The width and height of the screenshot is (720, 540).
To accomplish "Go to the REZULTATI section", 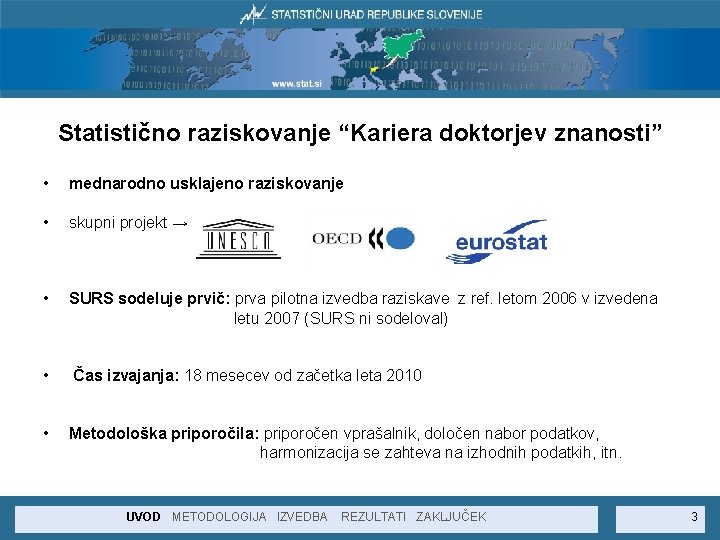I will coord(373,517).
